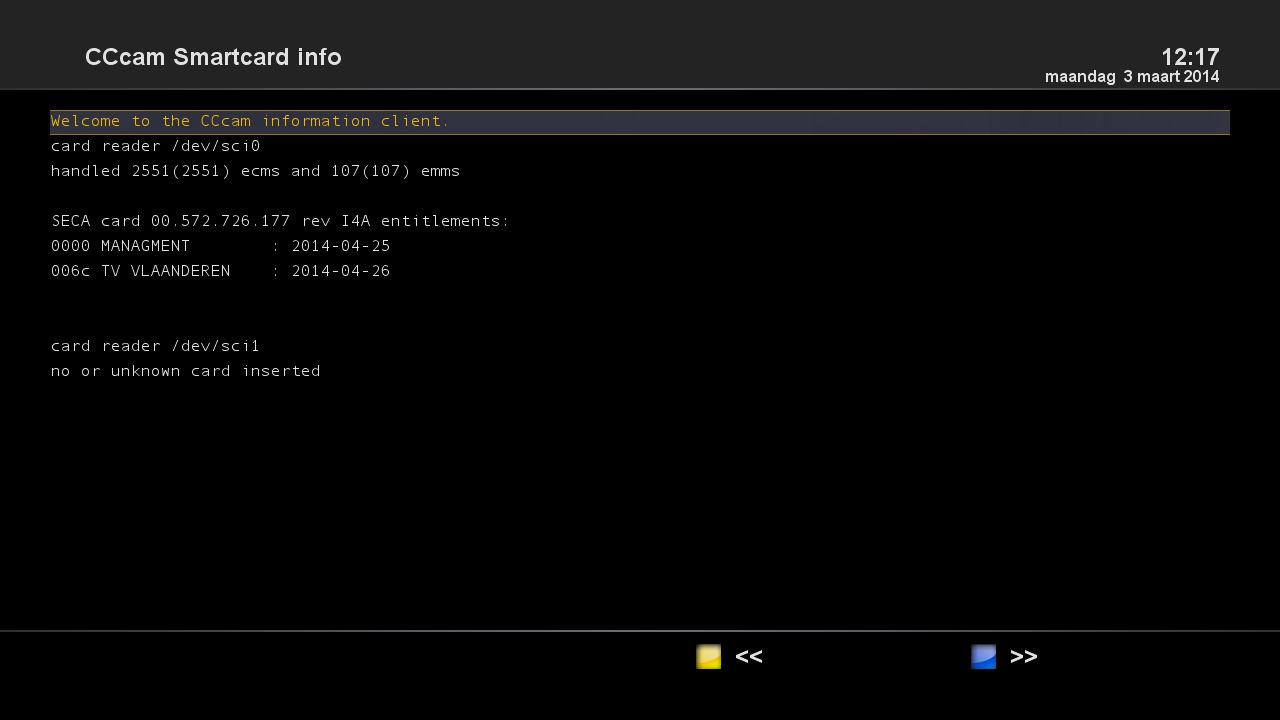This screenshot has width=1280, height=720.
Task: Click the handled ecms and emms line
Action: coord(255,171)
